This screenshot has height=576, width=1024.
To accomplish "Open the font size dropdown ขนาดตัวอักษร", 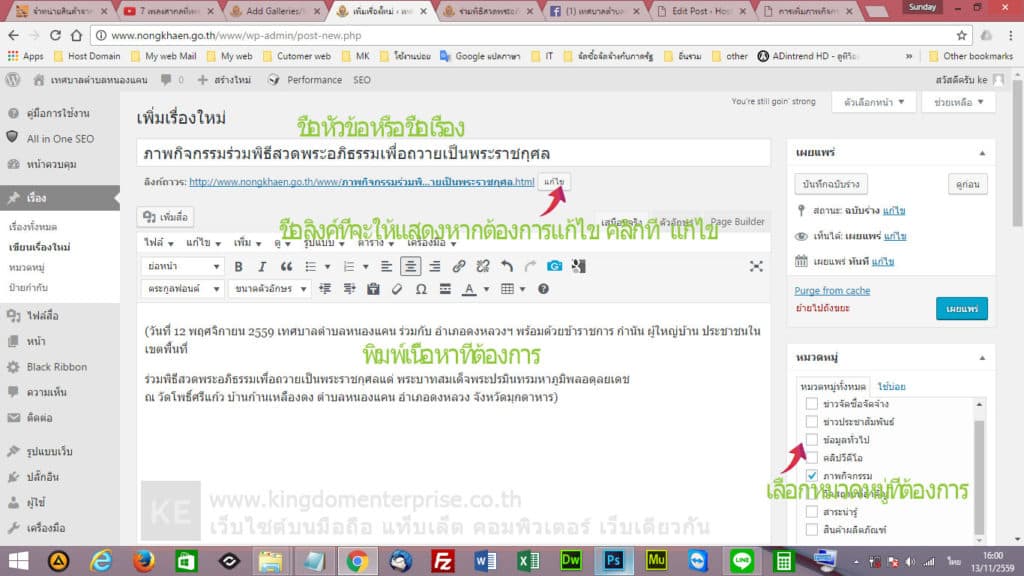I will click(x=267, y=288).
